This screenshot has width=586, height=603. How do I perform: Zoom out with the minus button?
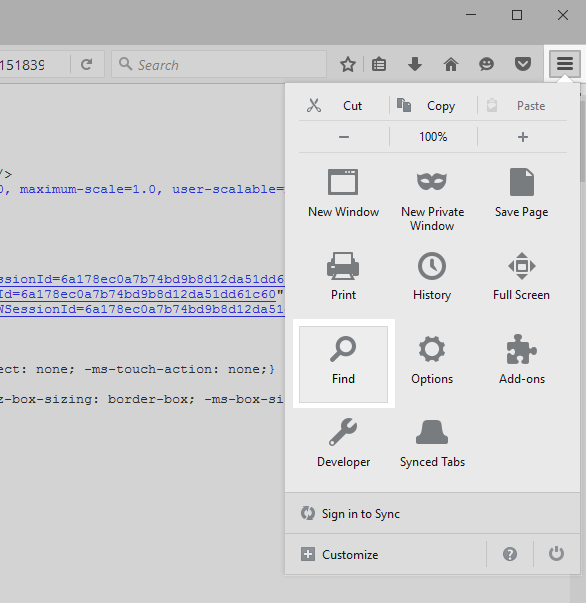tap(344, 137)
